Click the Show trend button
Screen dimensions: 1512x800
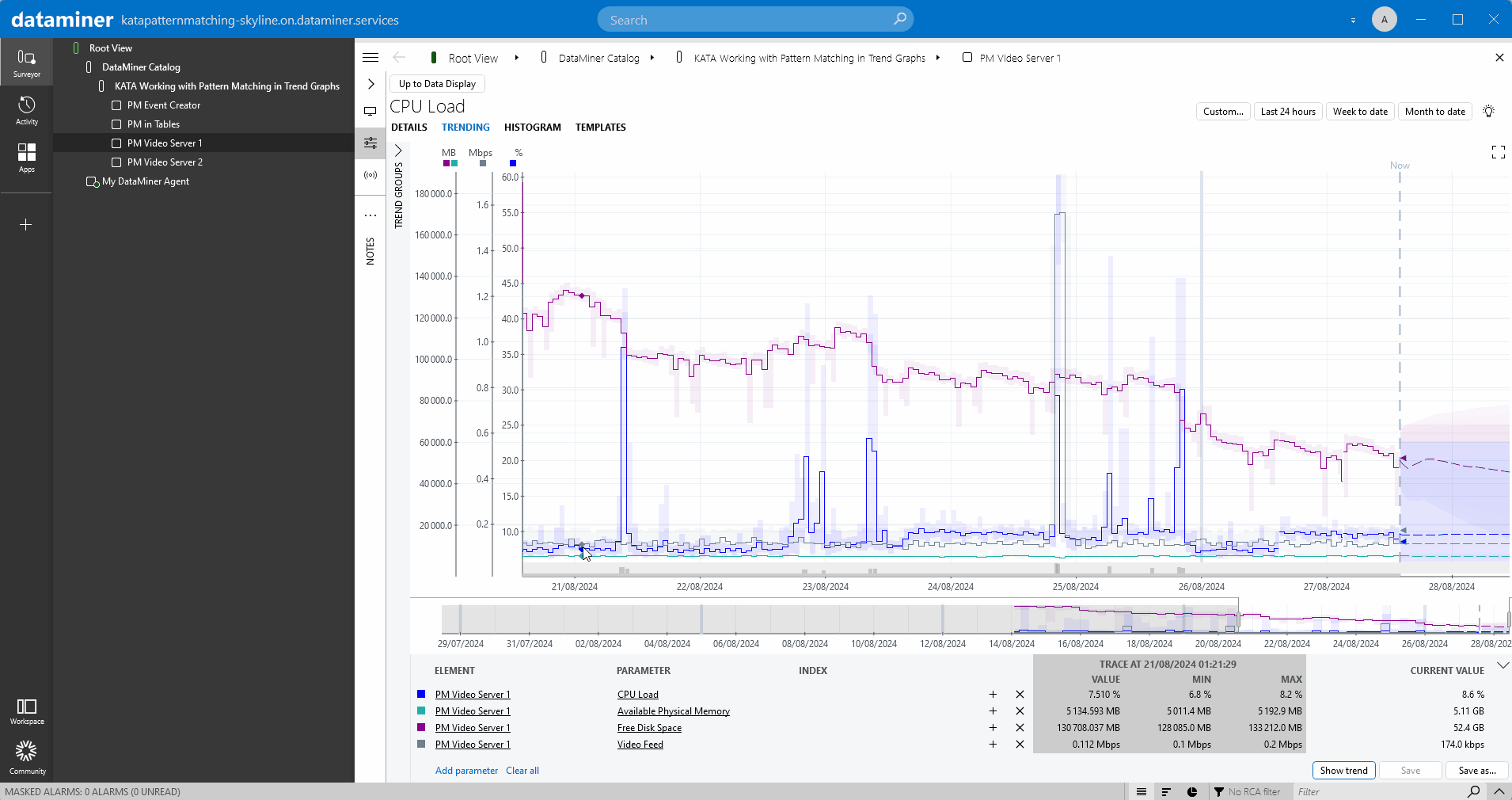(x=1343, y=770)
